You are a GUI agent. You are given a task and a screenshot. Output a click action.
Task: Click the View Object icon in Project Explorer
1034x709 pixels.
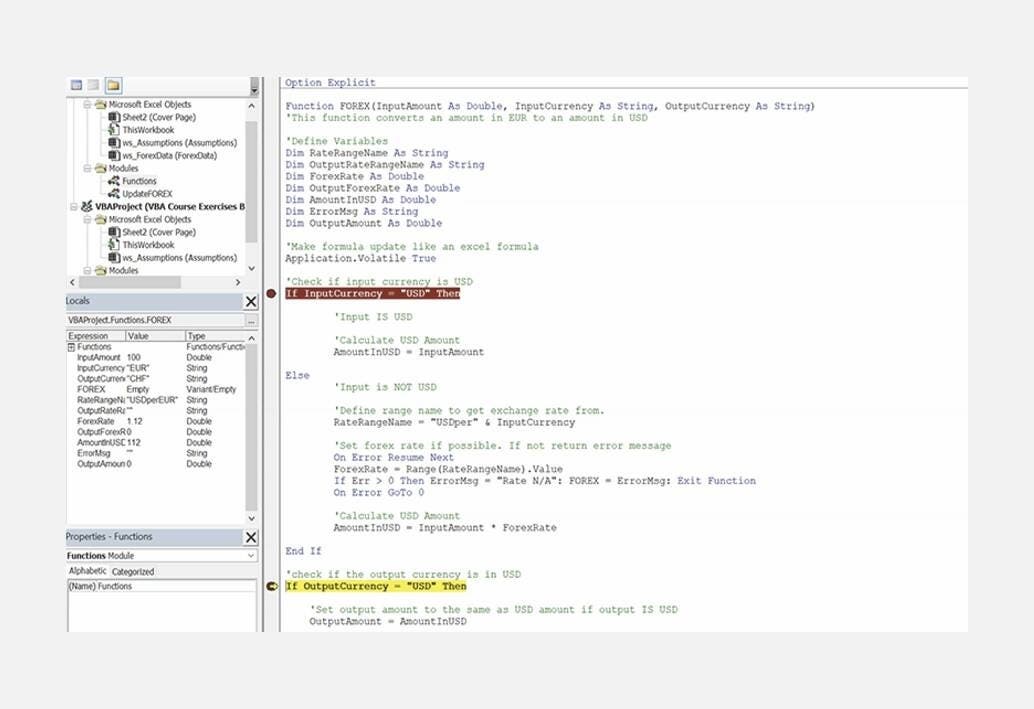click(93, 86)
